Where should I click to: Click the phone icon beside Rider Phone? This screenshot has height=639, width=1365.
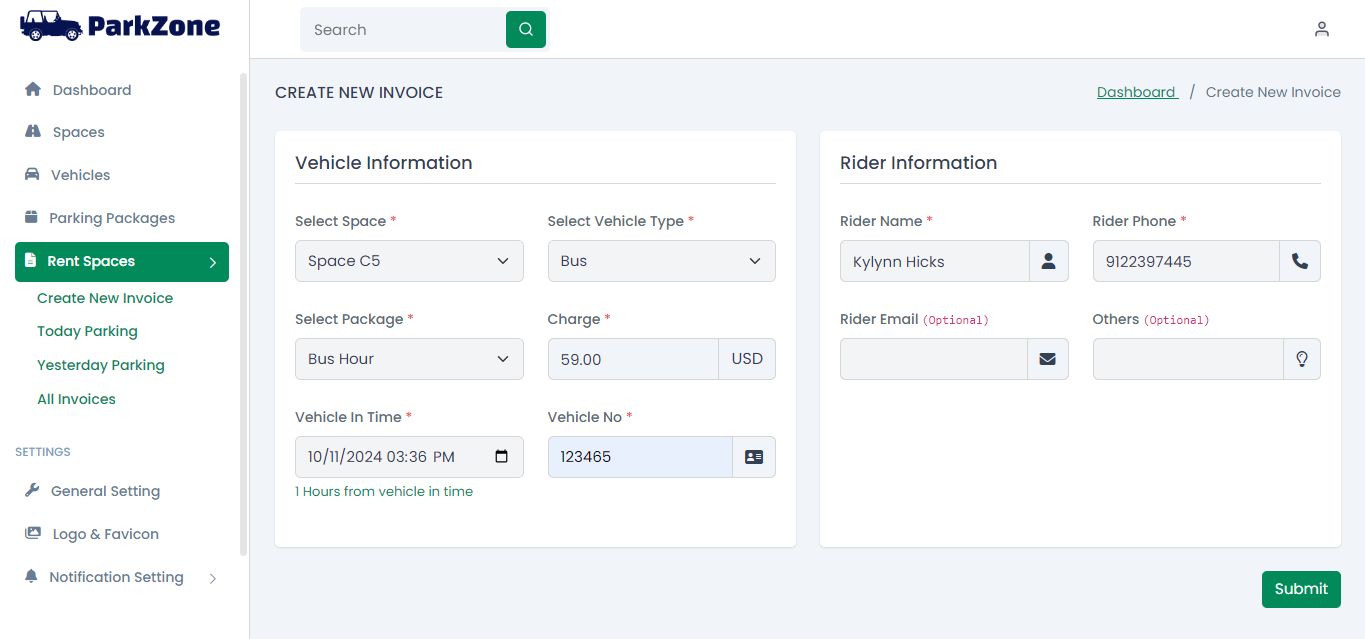pyautogui.click(x=1300, y=261)
